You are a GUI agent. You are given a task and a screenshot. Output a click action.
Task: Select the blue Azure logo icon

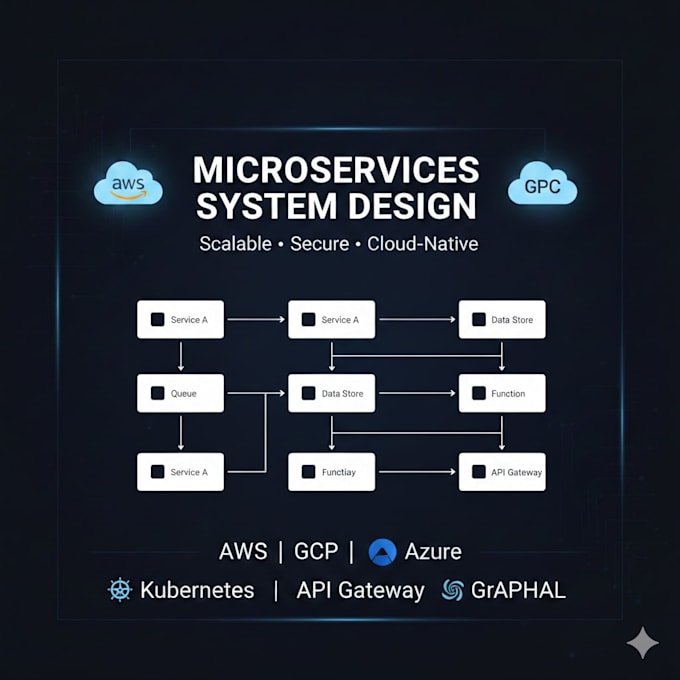[x=382, y=552]
